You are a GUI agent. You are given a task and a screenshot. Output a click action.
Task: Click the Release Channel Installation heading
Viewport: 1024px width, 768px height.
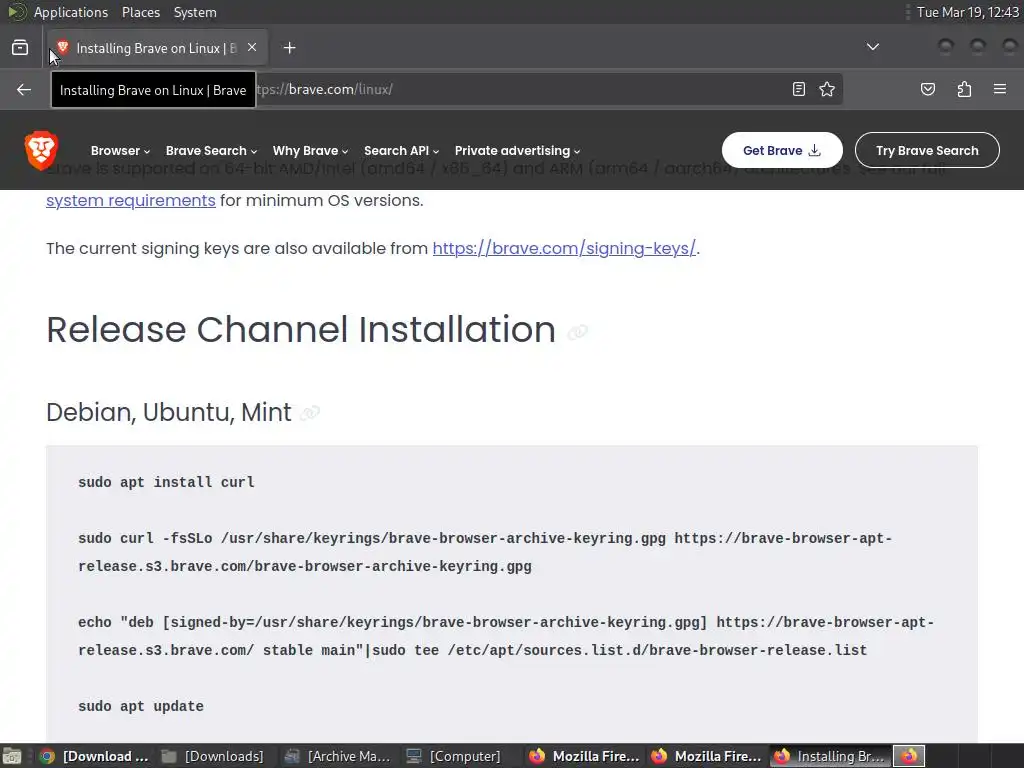click(x=301, y=329)
